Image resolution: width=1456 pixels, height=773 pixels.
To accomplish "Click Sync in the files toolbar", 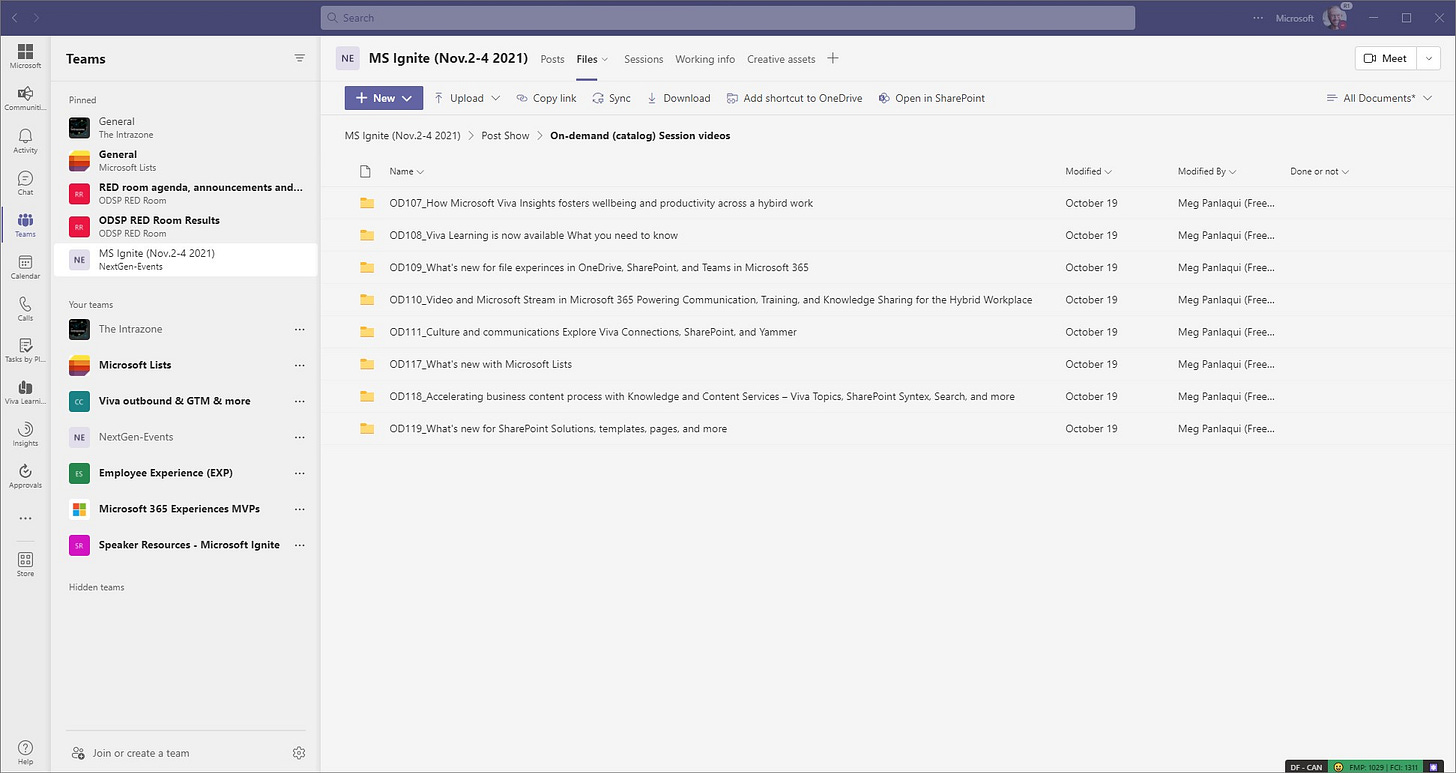I will pyautogui.click(x=611, y=98).
